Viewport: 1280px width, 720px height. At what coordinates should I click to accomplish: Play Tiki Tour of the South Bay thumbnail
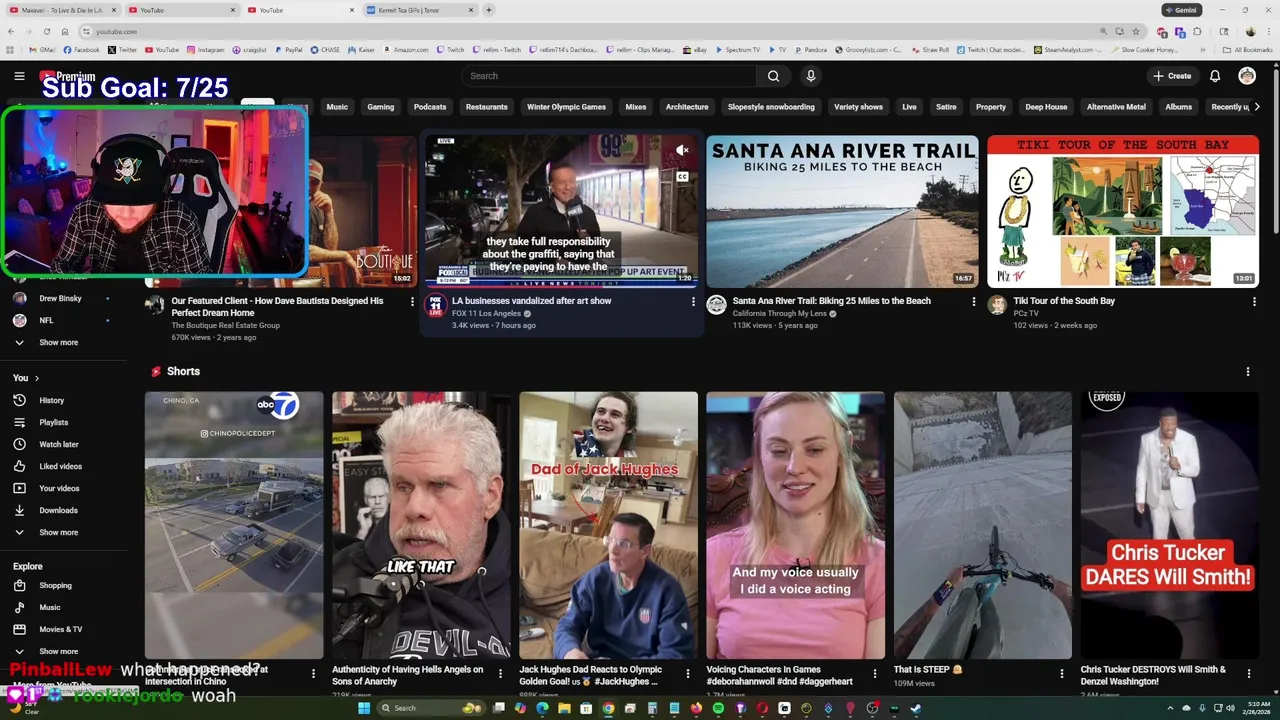1123,211
